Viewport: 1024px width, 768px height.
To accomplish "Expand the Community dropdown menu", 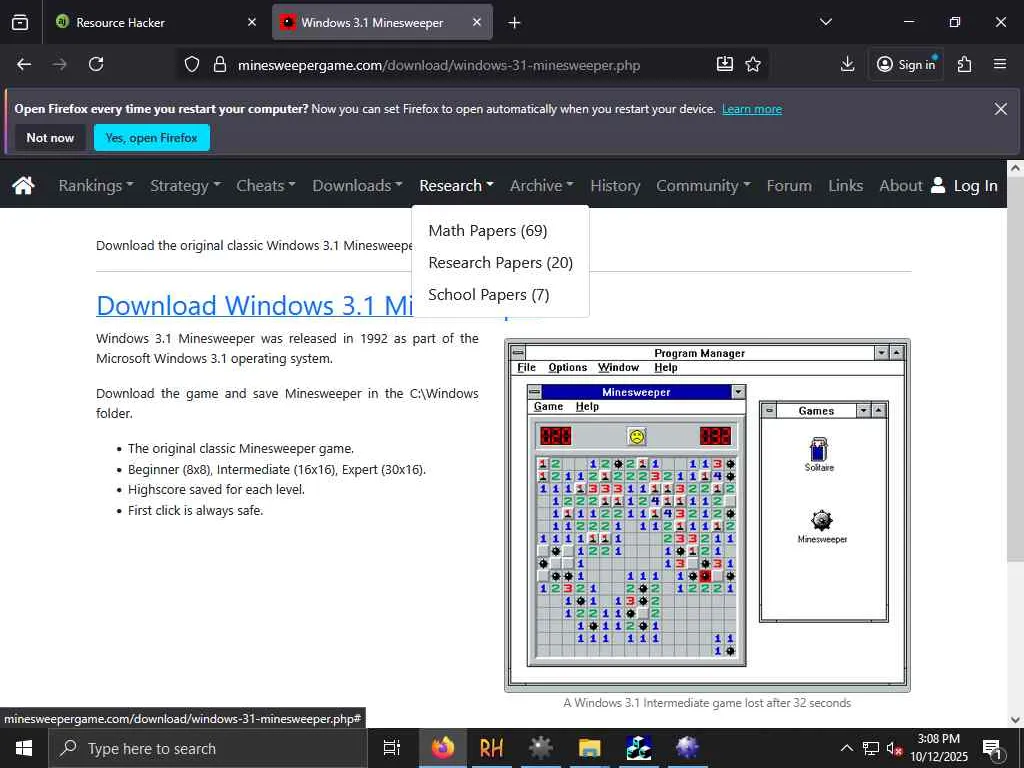I will (703, 185).
